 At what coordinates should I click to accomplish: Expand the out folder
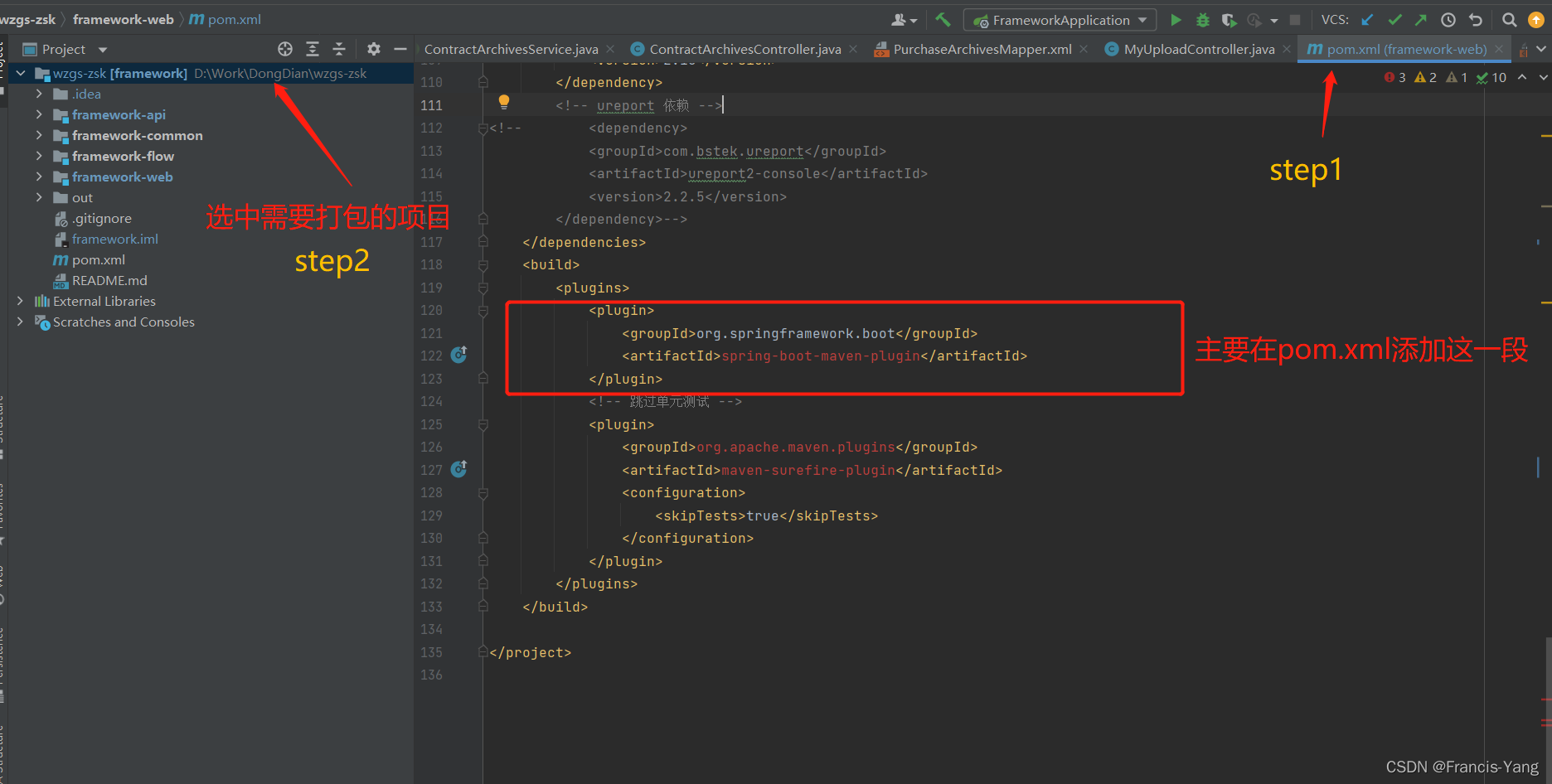[39, 197]
